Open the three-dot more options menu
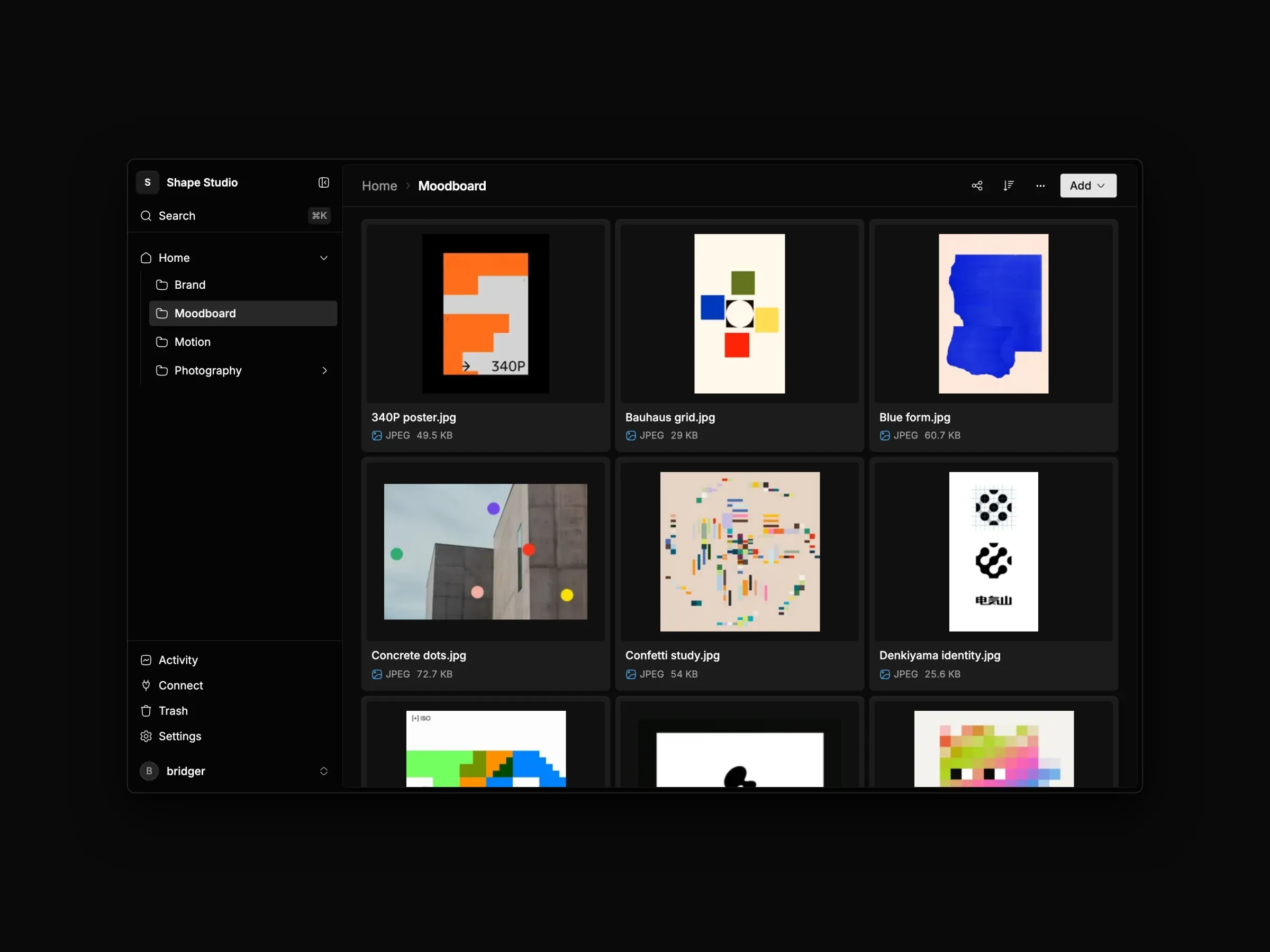The height and width of the screenshot is (952, 1270). [1040, 186]
